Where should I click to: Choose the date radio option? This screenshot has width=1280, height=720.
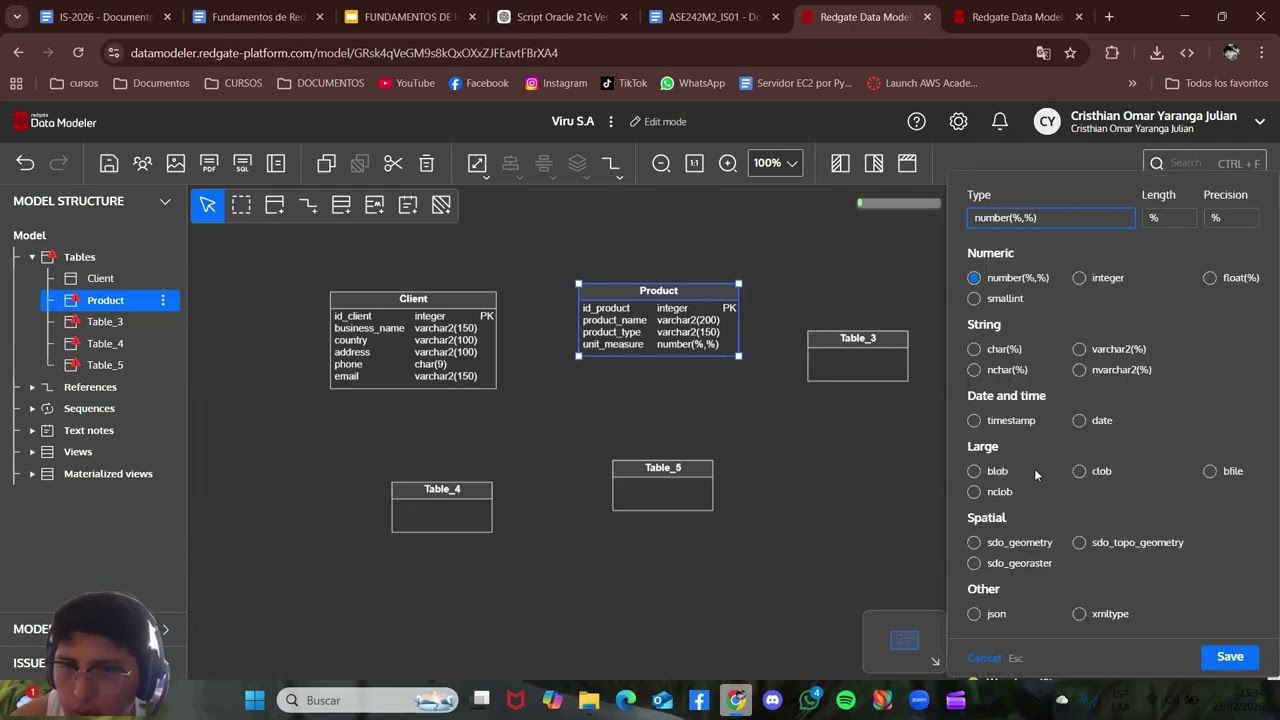tap(1079, 420)
